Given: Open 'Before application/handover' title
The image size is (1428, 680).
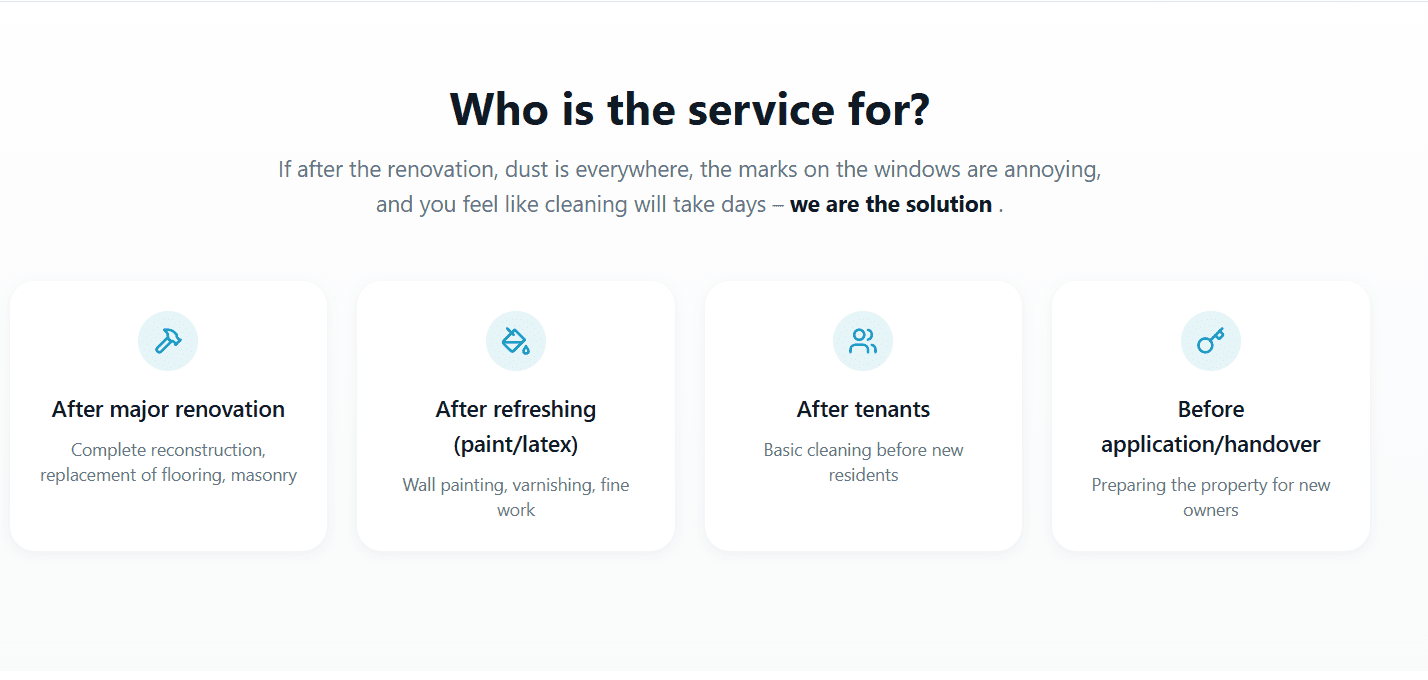Looking at the screenshot, I should [x=1211, y=426].
